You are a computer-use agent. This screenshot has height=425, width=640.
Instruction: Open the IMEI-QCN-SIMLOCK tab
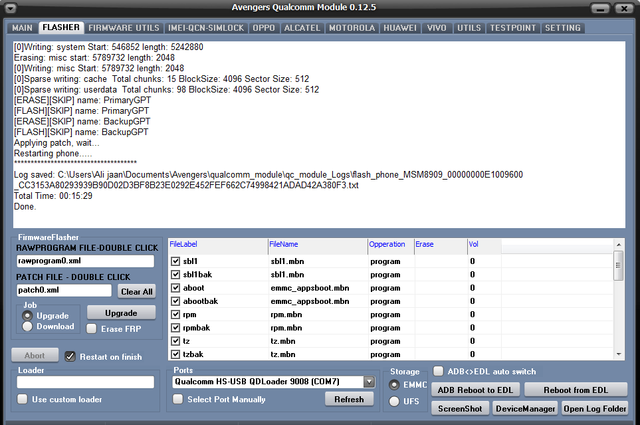pyautogui.click(x=206, y=28)
